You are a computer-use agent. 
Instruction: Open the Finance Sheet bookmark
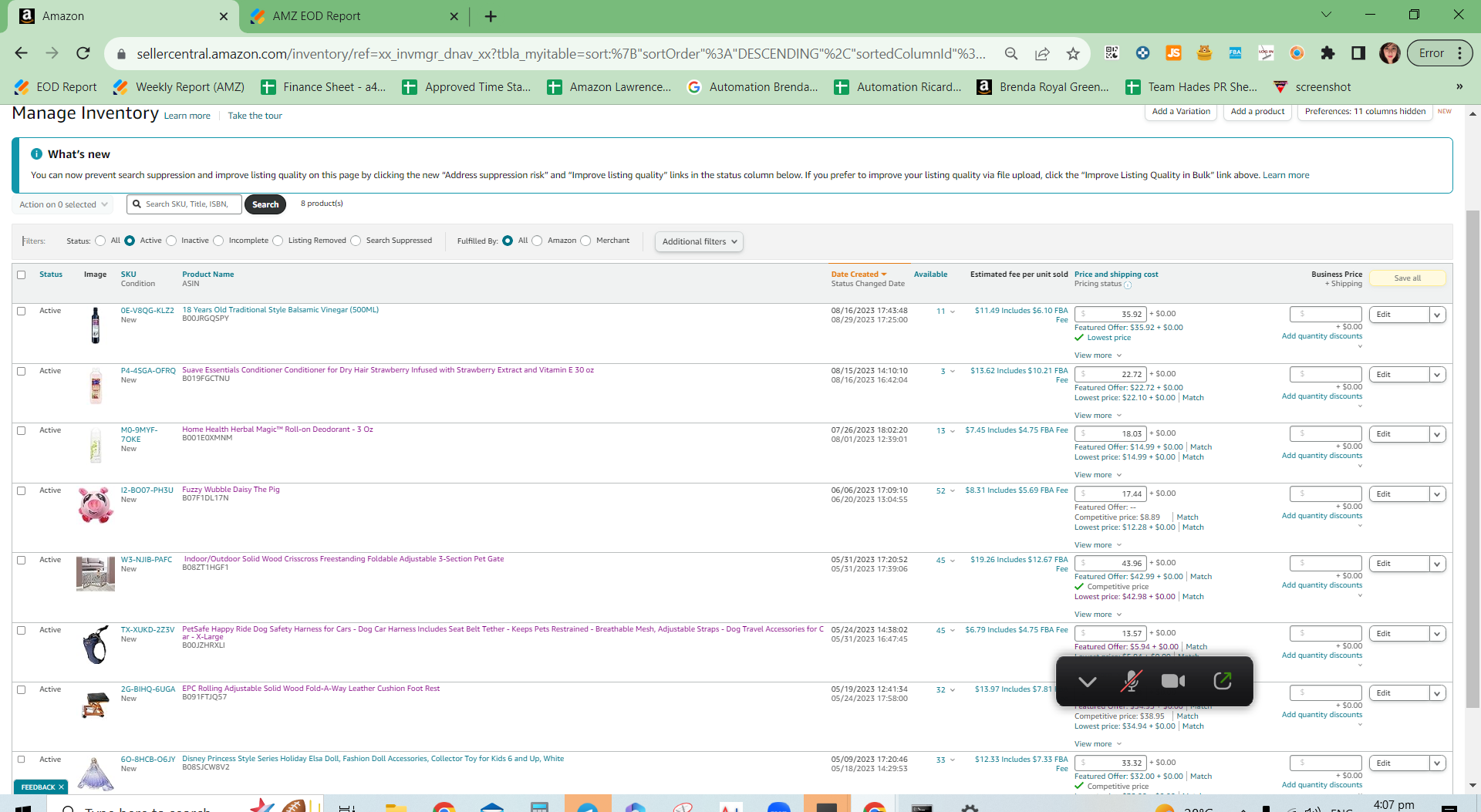pos(323,87)
